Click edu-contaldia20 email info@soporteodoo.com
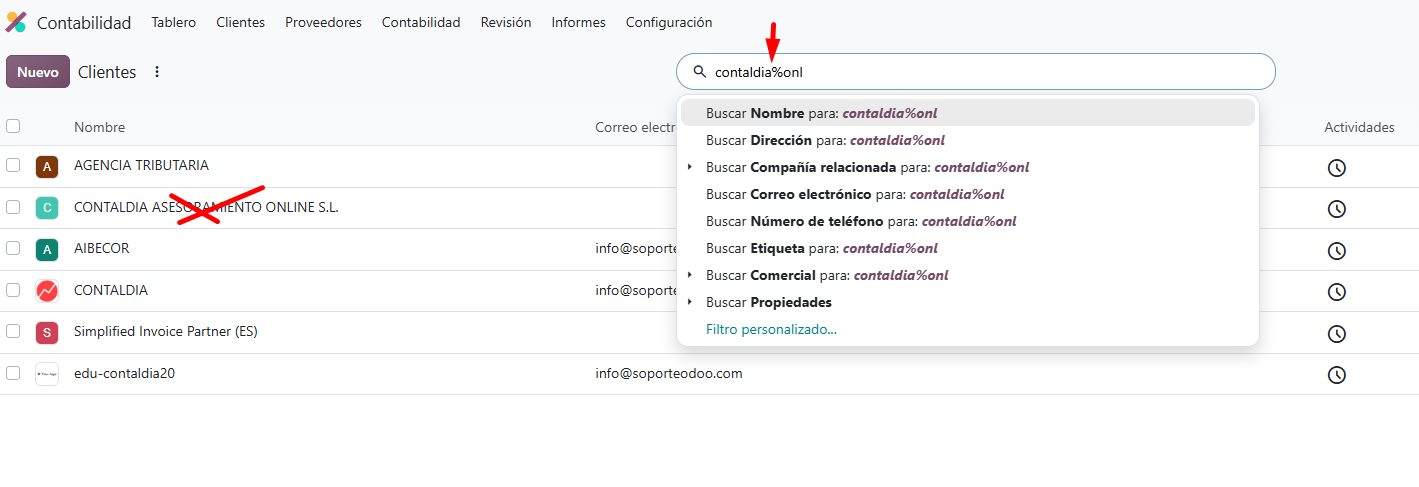The image size is (1419, 487). [x=669, y=373]
